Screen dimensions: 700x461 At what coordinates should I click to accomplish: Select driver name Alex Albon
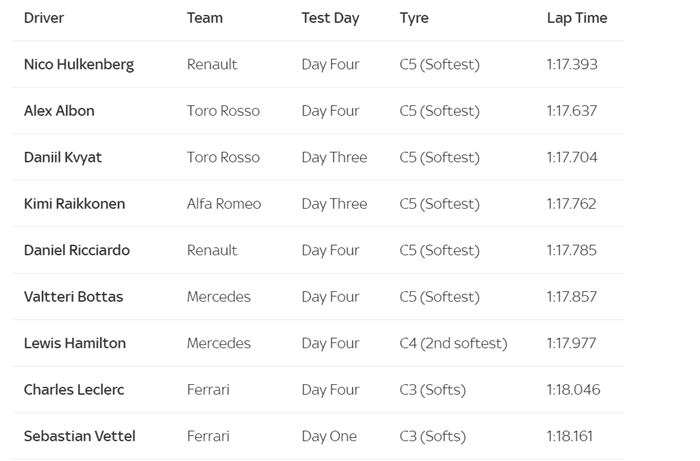click(x=59, y=111)
